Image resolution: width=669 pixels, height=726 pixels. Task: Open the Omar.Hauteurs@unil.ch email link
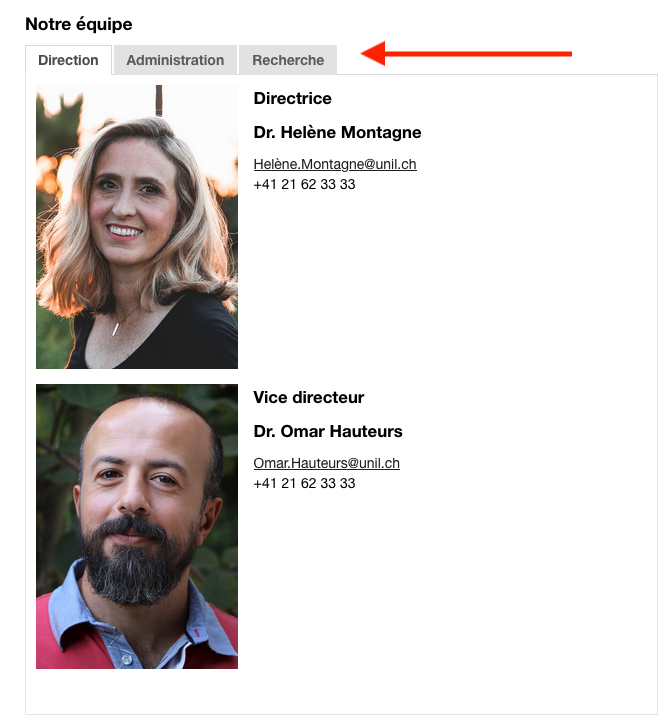(326, 463)
